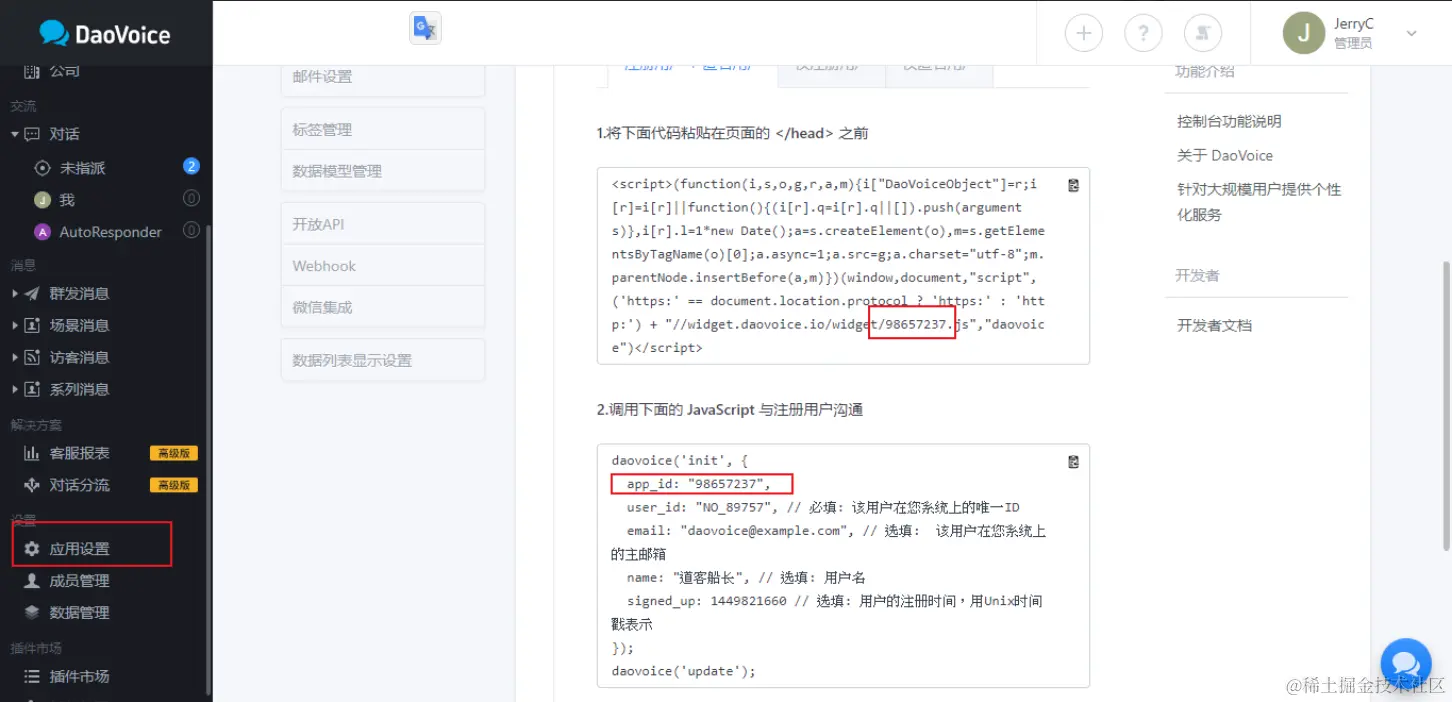This screenshot has width=1452, height=702.
Task: Click 高级版 badge next to 客服报表
Action: [x=174, y=453]
